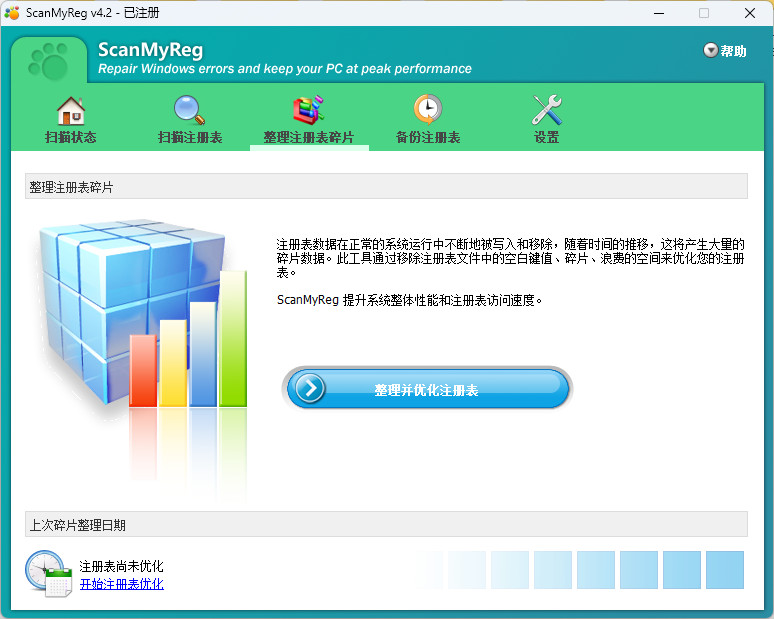Open the 扫描状态 house icon
774x619 pixels.
[71, 110]
